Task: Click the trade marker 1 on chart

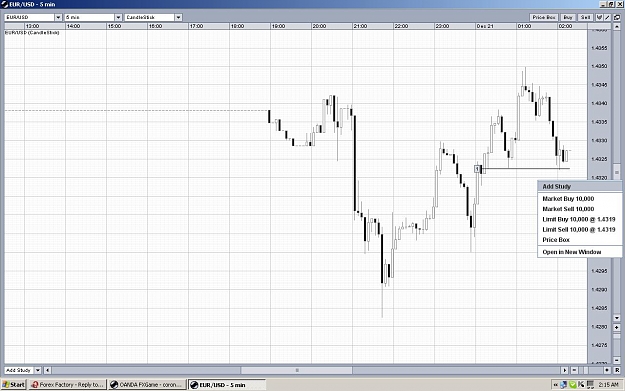Action: (x=477, y=169)
